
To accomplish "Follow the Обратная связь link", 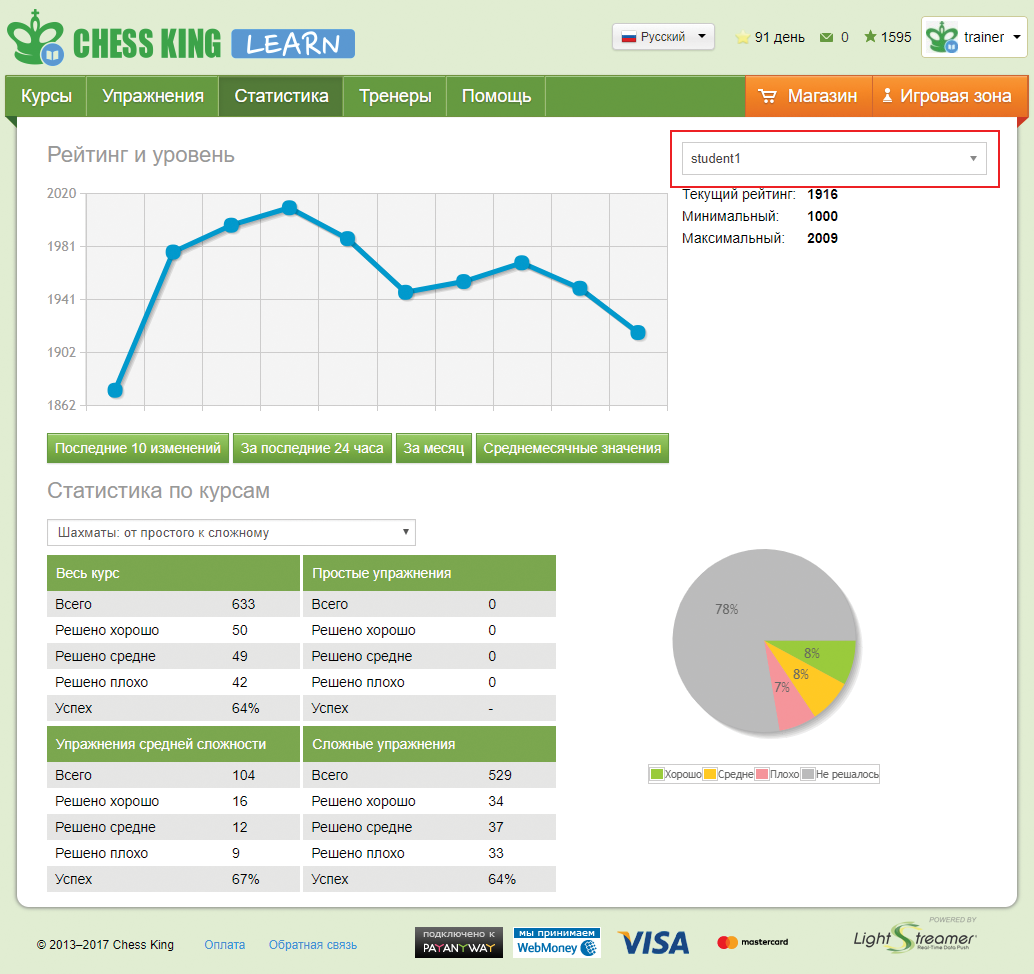I will tap(312, 945).
